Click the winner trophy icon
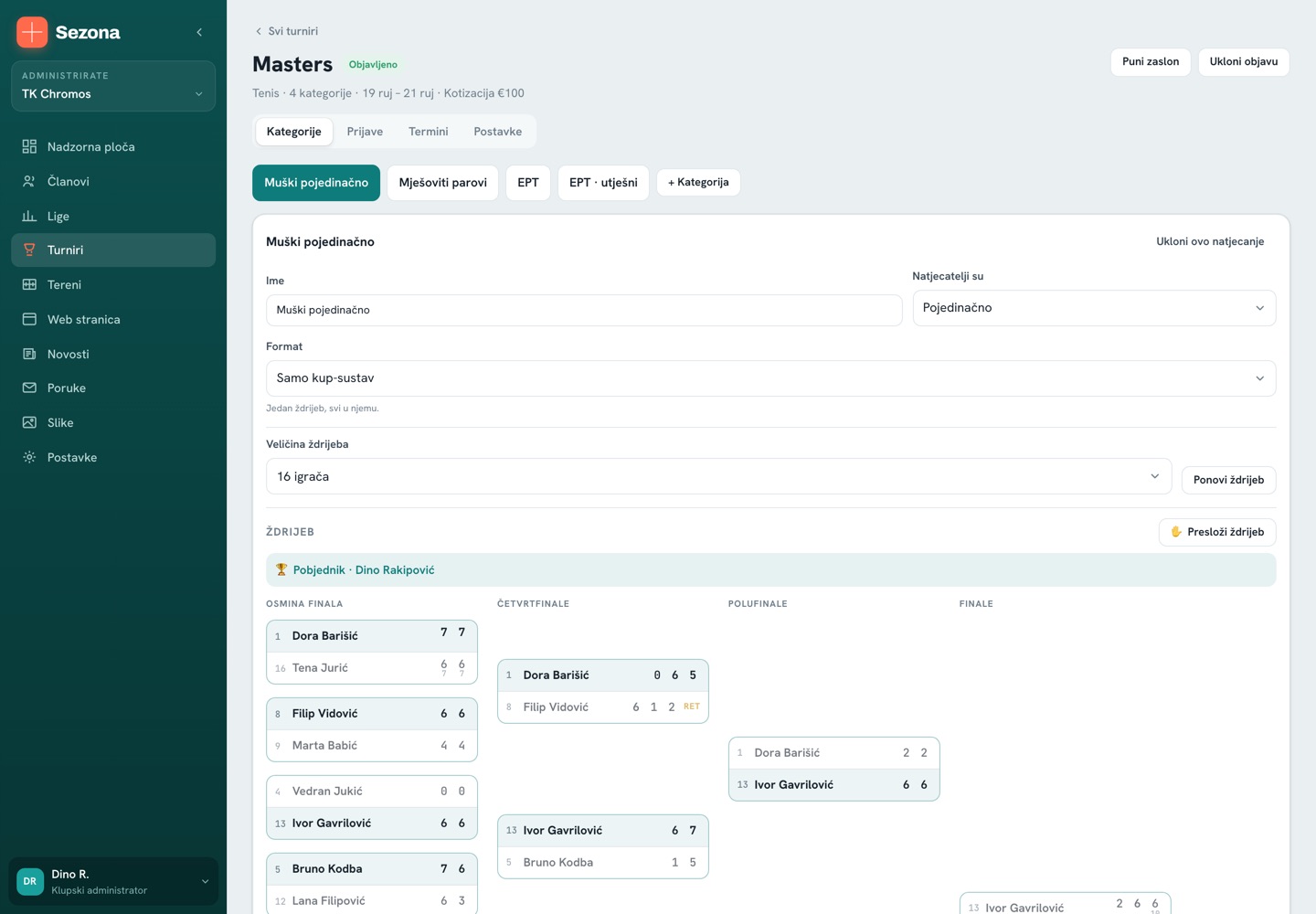Image resolution: width=1316 pixels, height=914 pixels. 281,569
